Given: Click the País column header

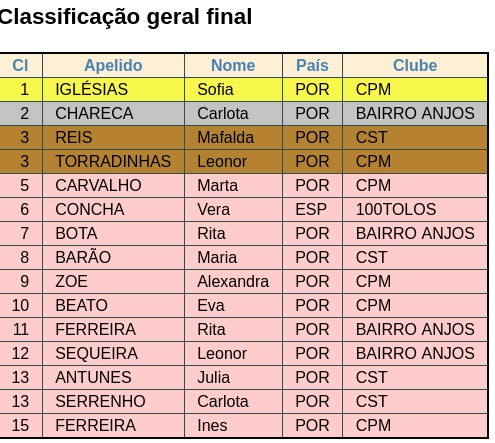Looking at the screenshot, I should click(312, 65).
